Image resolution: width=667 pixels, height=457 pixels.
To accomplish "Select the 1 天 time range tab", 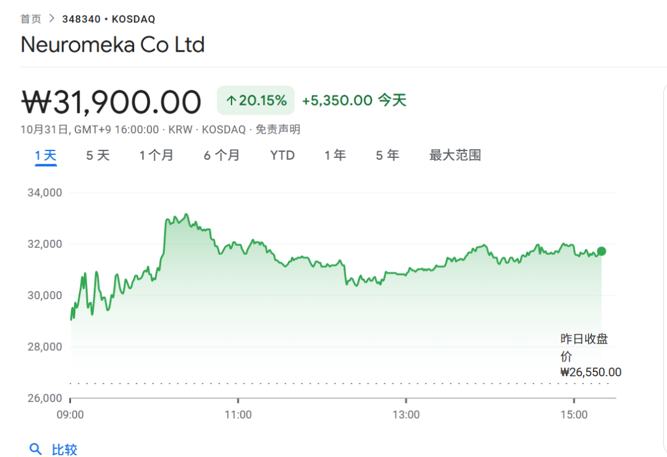I will [45, 155].
